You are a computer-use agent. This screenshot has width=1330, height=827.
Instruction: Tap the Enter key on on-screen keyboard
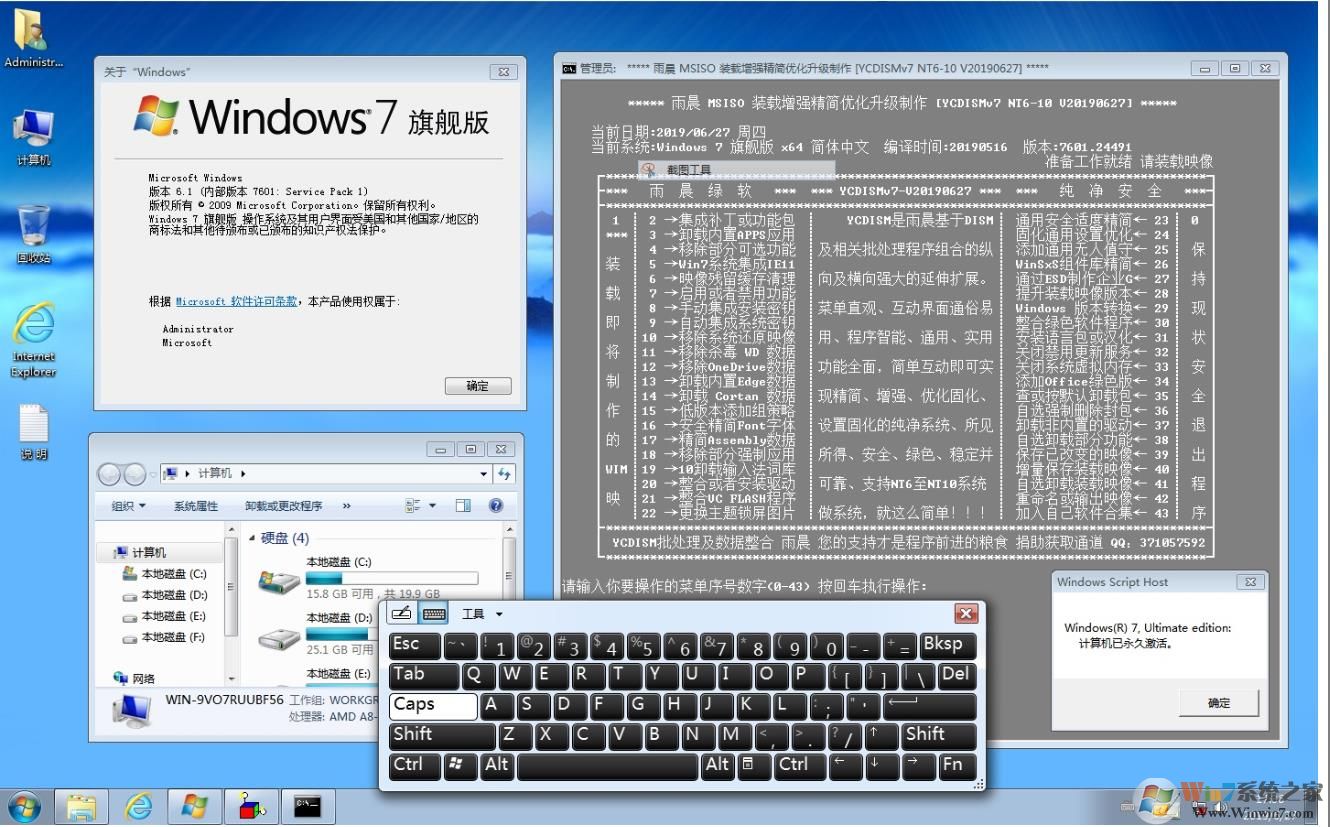928,705
